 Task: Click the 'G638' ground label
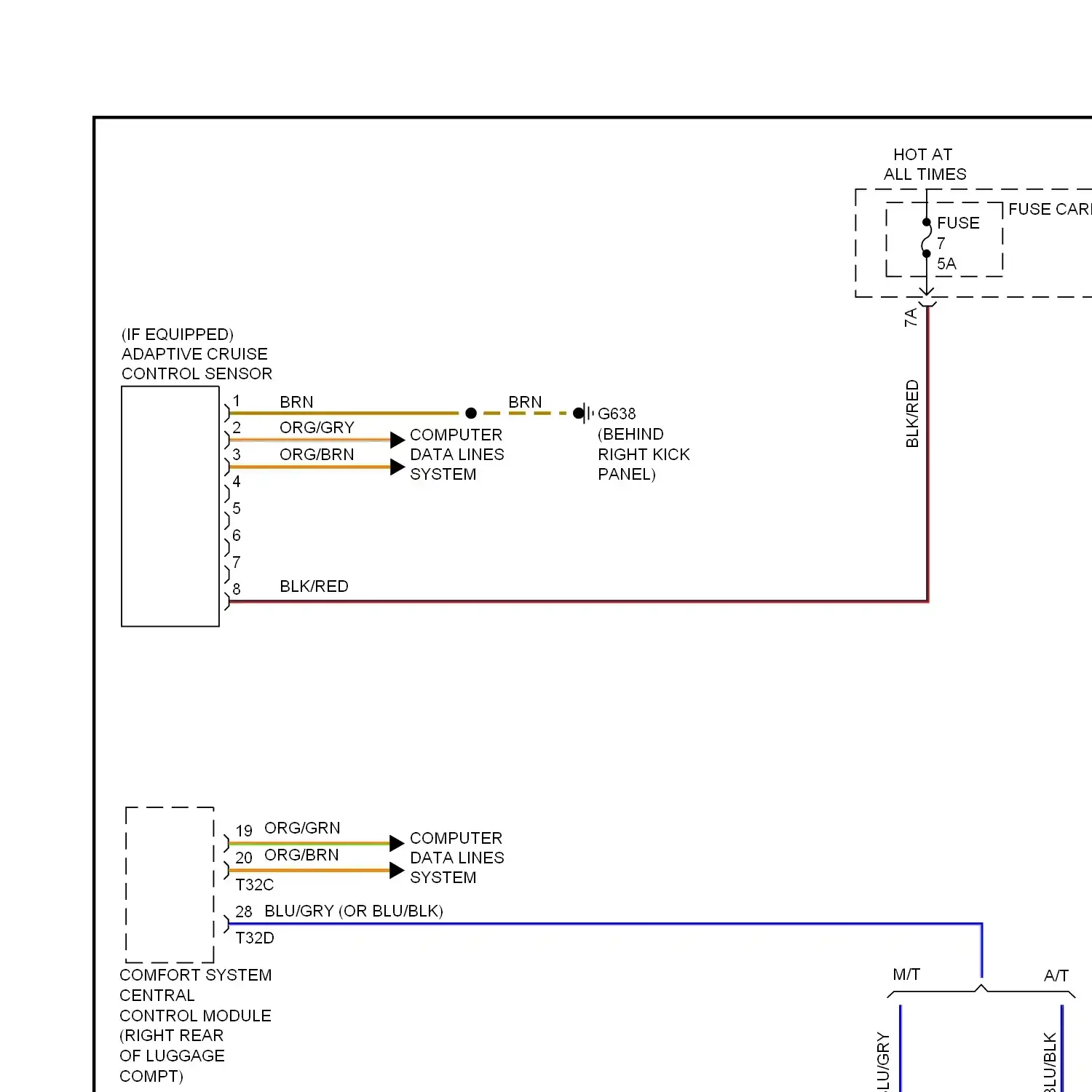[617, 414]
